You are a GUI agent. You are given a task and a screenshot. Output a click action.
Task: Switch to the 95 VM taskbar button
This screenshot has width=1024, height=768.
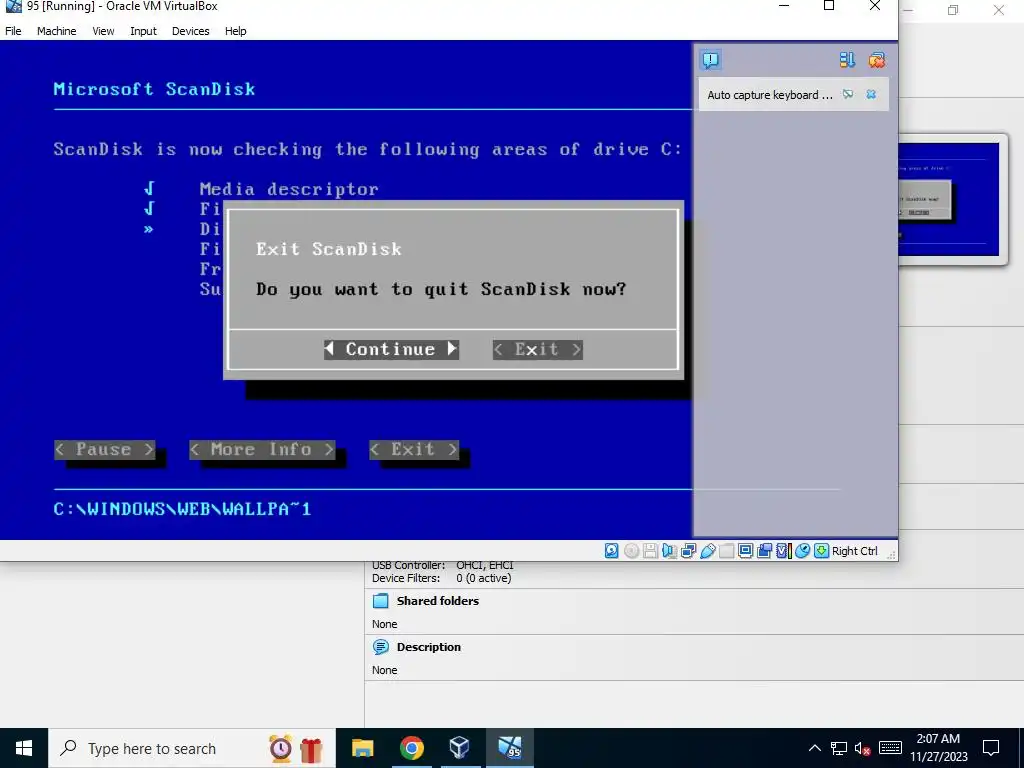(509, 748)
